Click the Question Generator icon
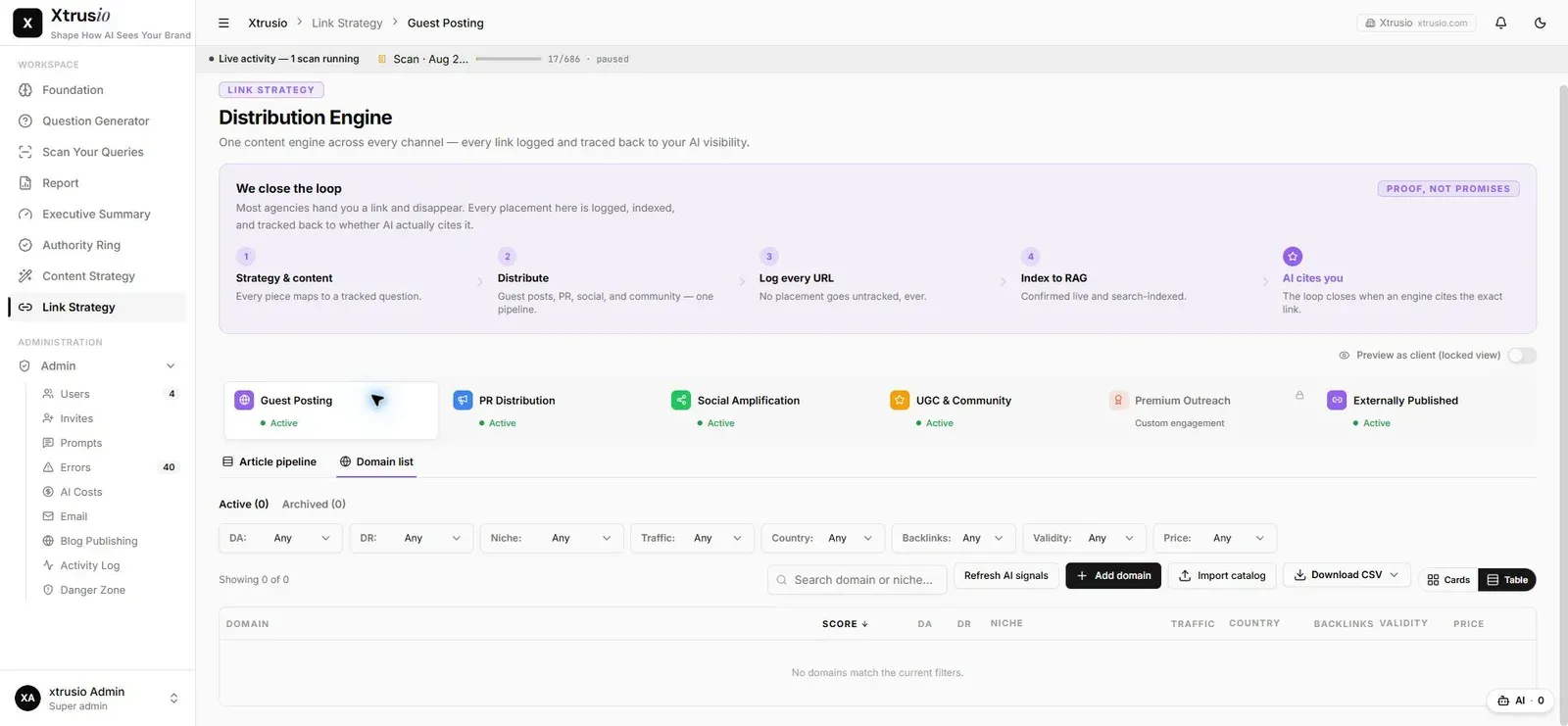 (x=25, y=121)
